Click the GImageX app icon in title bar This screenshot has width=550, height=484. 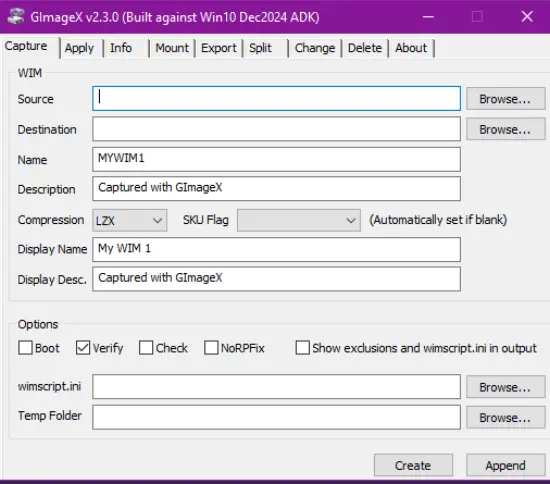[16, 16]
